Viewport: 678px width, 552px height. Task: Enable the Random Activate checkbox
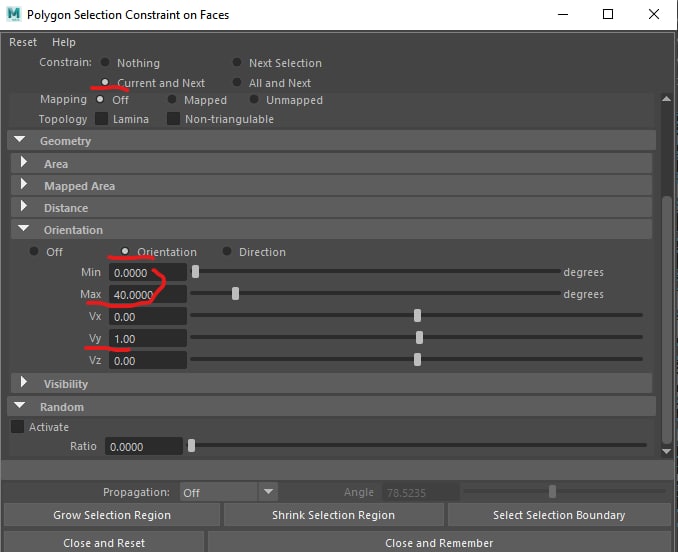(17, 427)
